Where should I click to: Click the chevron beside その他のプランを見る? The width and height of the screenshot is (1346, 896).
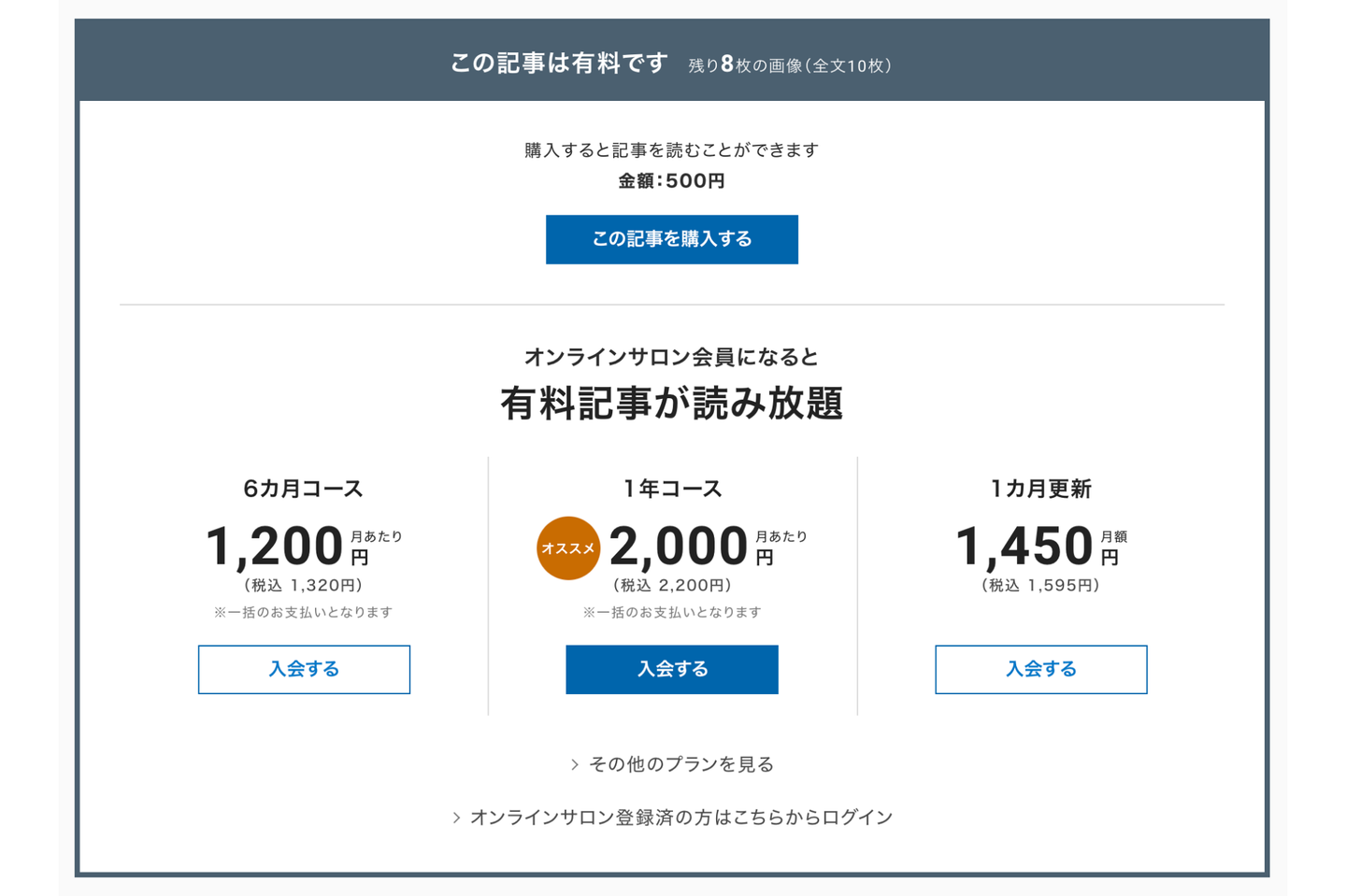tap(575, 764)
